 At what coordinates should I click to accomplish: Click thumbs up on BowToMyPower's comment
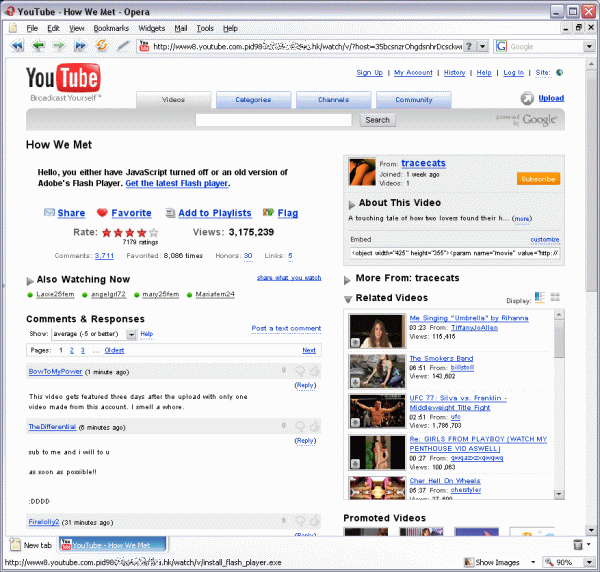315,370
